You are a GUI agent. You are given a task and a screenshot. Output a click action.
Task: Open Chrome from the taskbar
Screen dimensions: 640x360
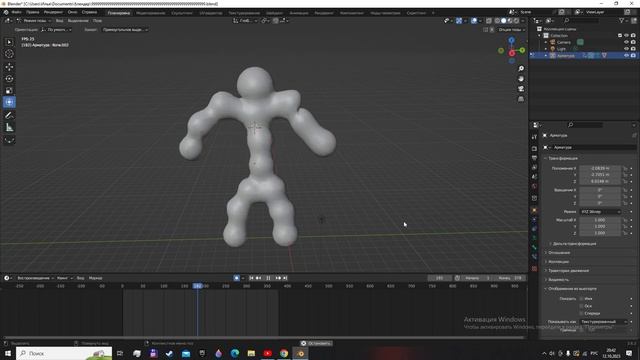[284, 353]
